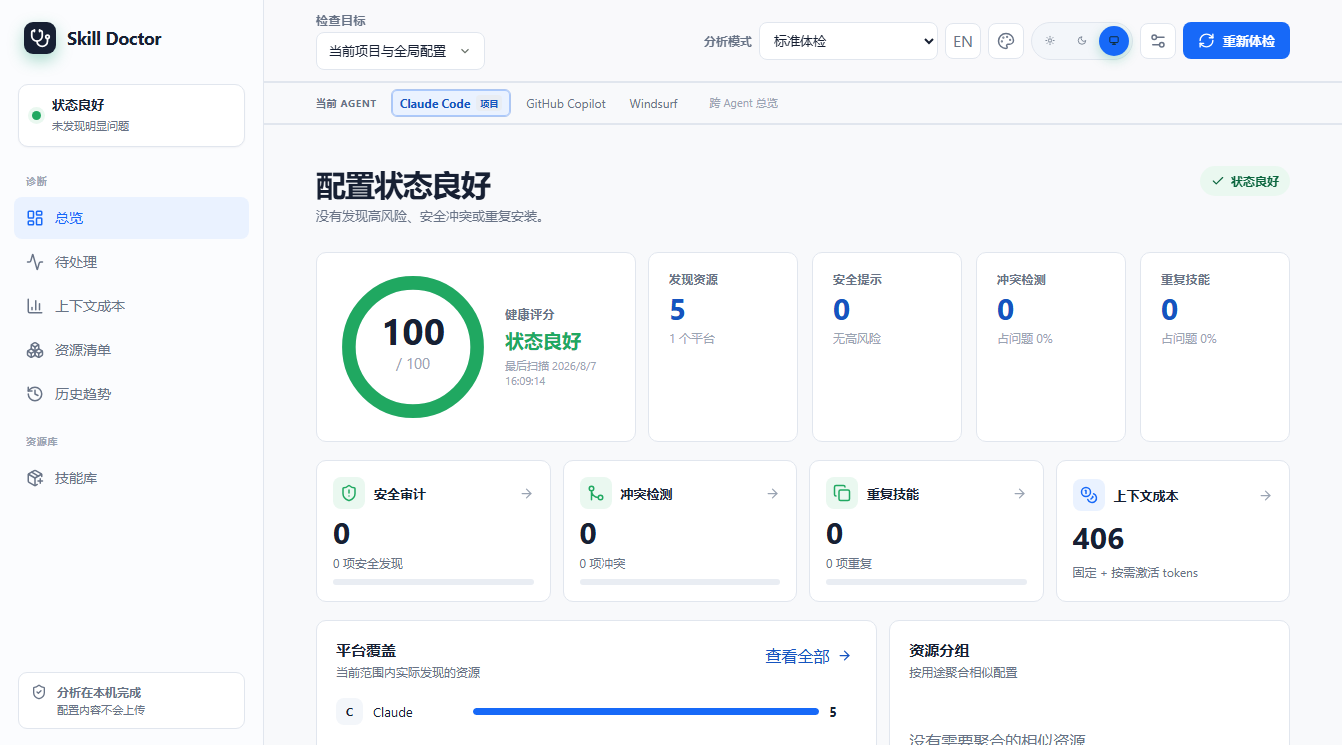Click the health score ring showing 100
Image resolution: width=1342 pixels, height=745 pixels.
413,347
